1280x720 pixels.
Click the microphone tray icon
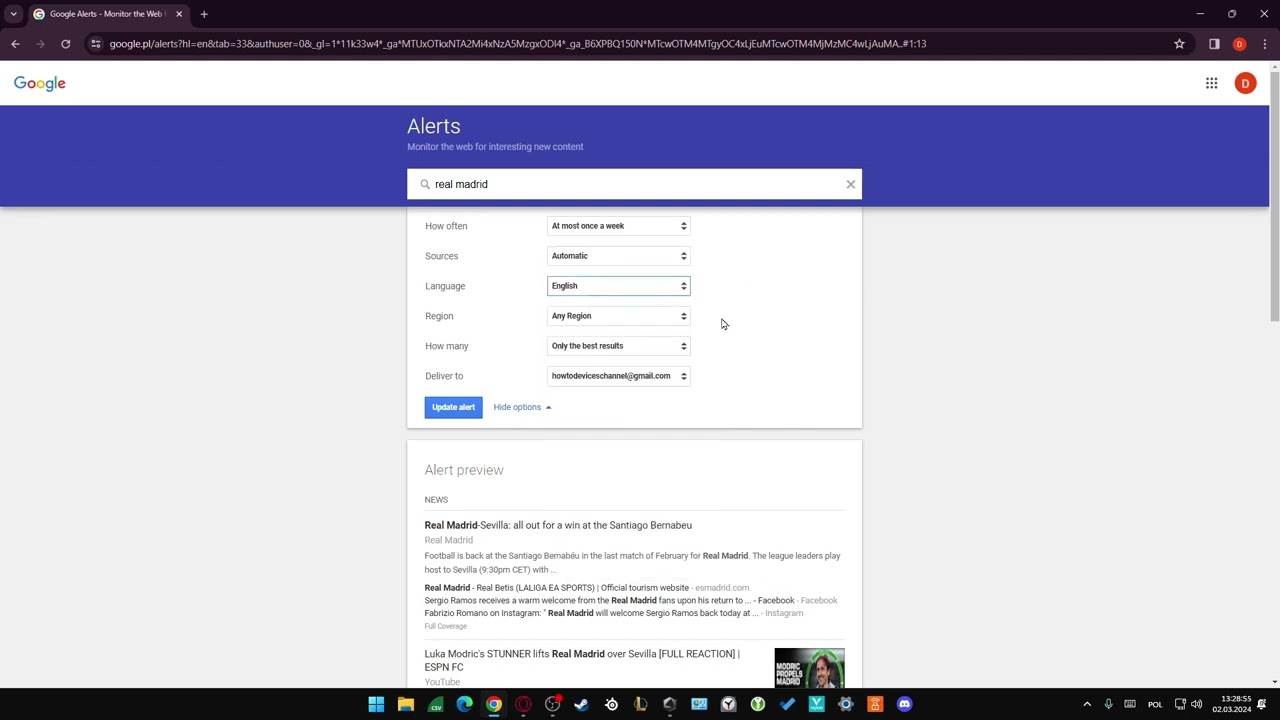tap(1108, 704)
